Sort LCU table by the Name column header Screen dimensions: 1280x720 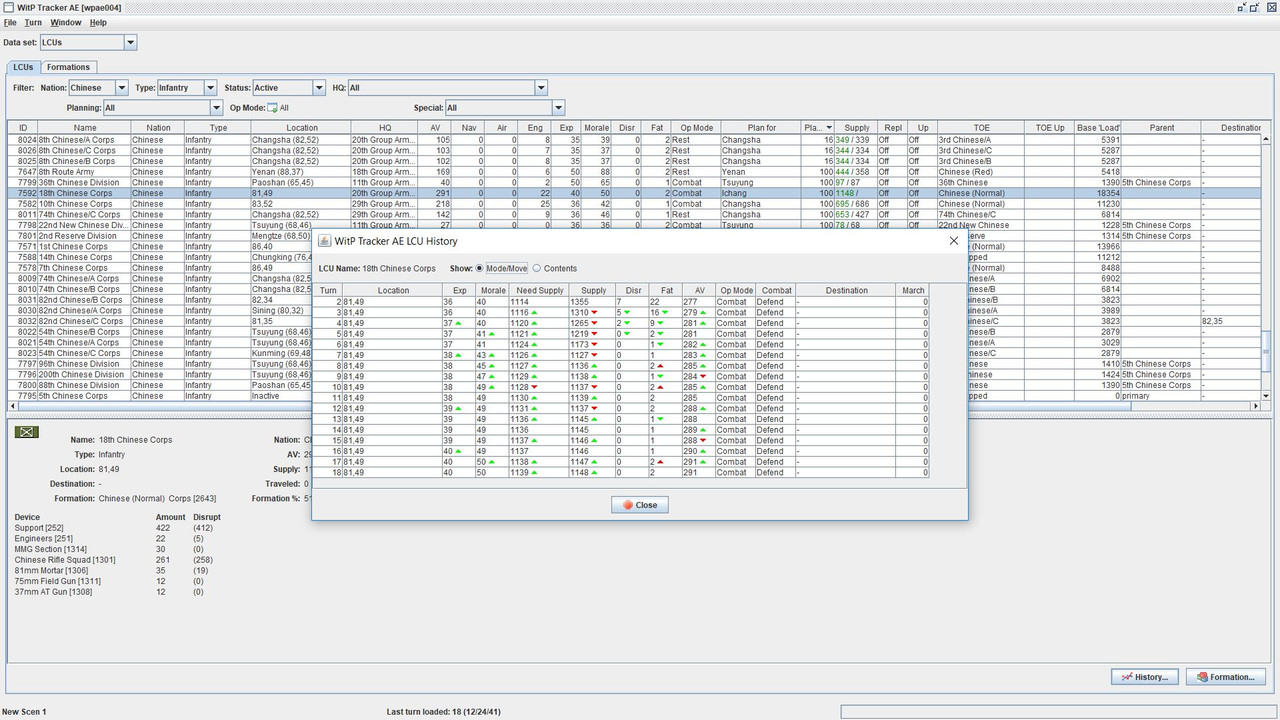[85, 128]
